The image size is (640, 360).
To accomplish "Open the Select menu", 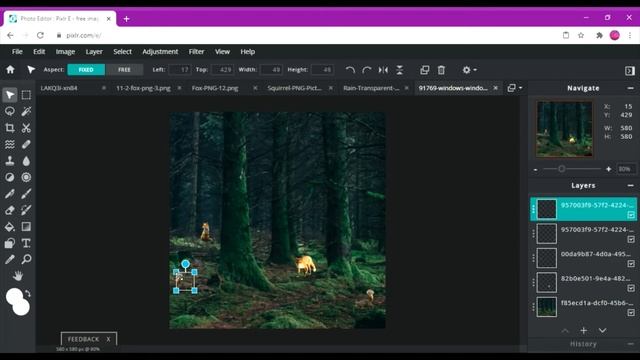I will pos(122,52).
